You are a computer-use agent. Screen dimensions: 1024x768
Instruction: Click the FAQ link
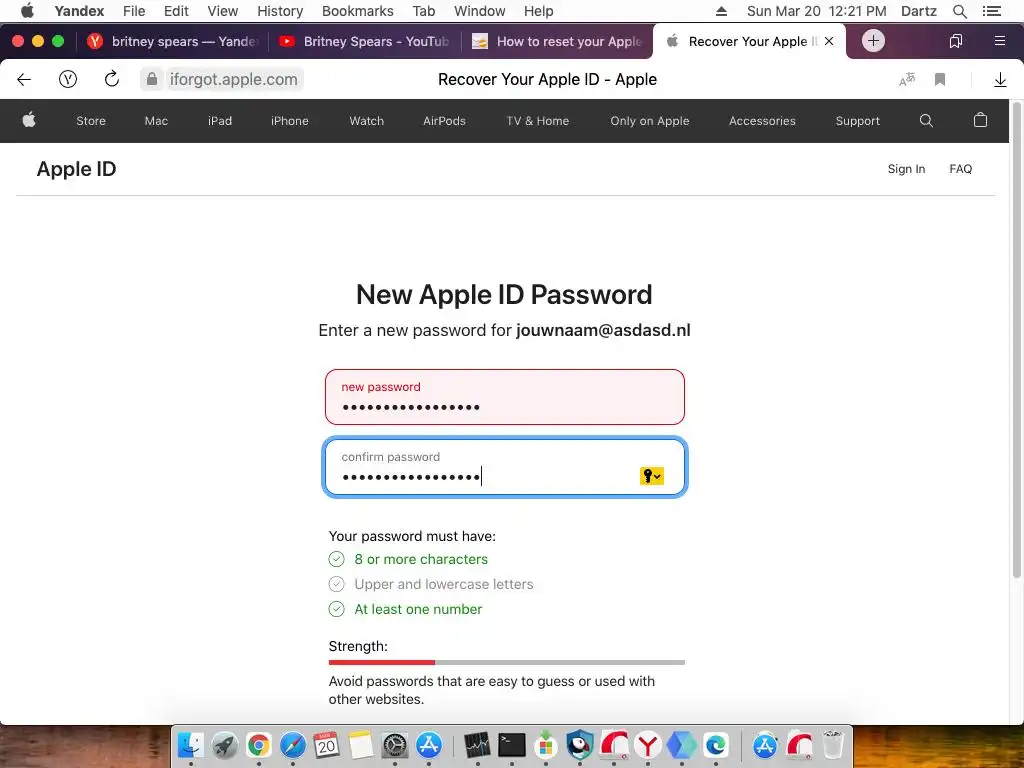(960, 169)
